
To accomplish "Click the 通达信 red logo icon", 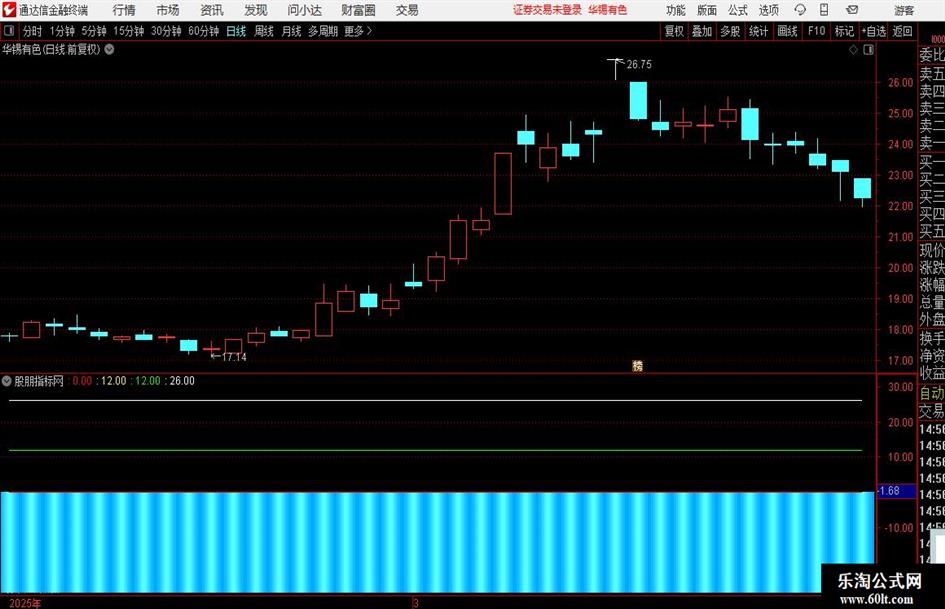I will pyautogui.click(x=9, y=10).
